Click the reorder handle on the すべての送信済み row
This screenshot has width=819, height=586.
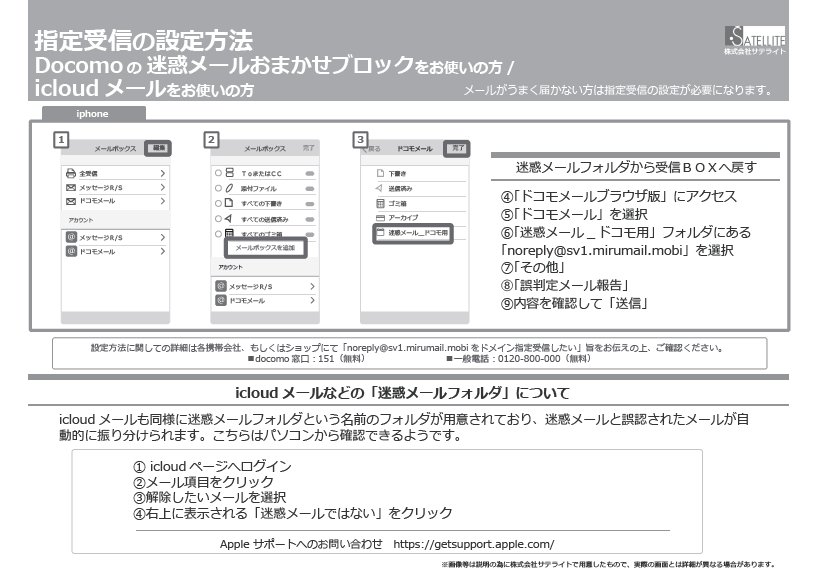[310, 219]
